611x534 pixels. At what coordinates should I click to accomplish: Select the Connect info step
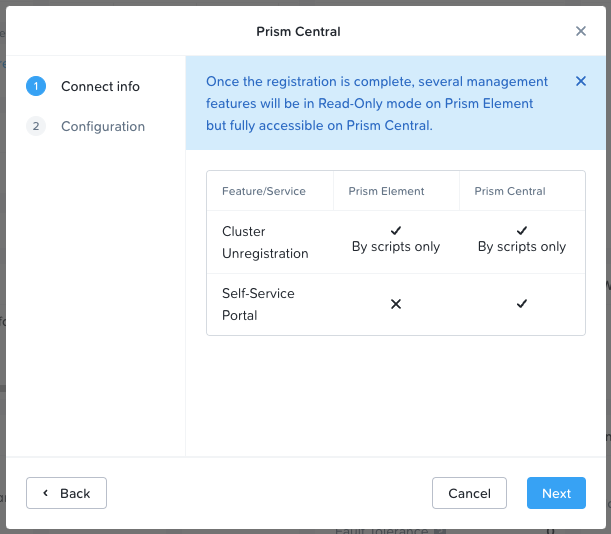[x=100, y=86]
